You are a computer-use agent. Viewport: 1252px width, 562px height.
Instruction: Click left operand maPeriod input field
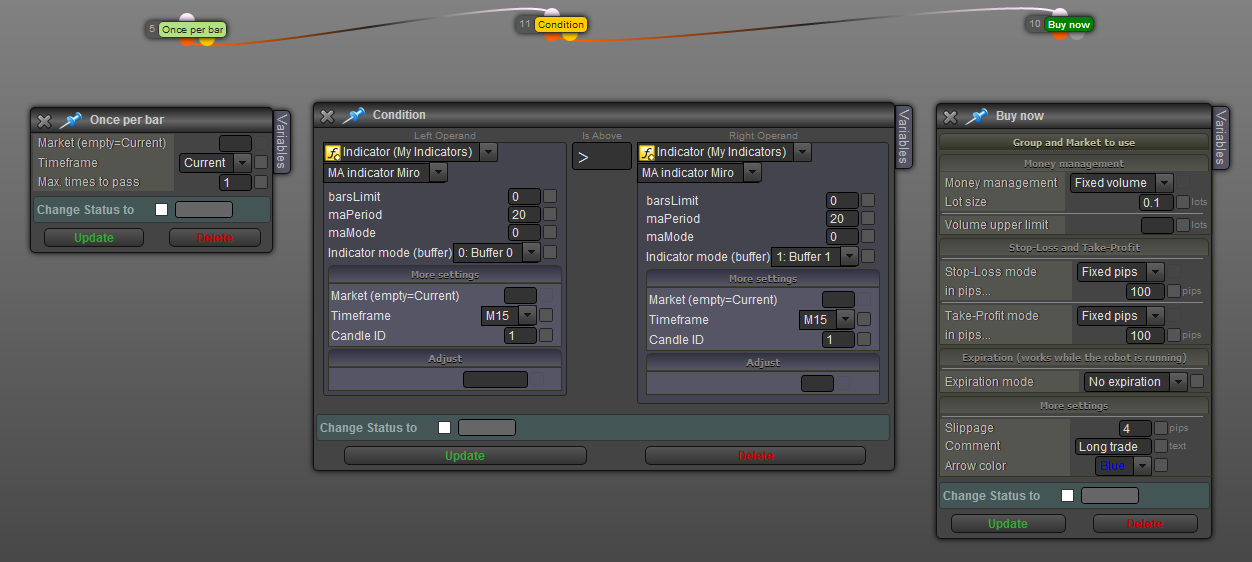point(524,214)
